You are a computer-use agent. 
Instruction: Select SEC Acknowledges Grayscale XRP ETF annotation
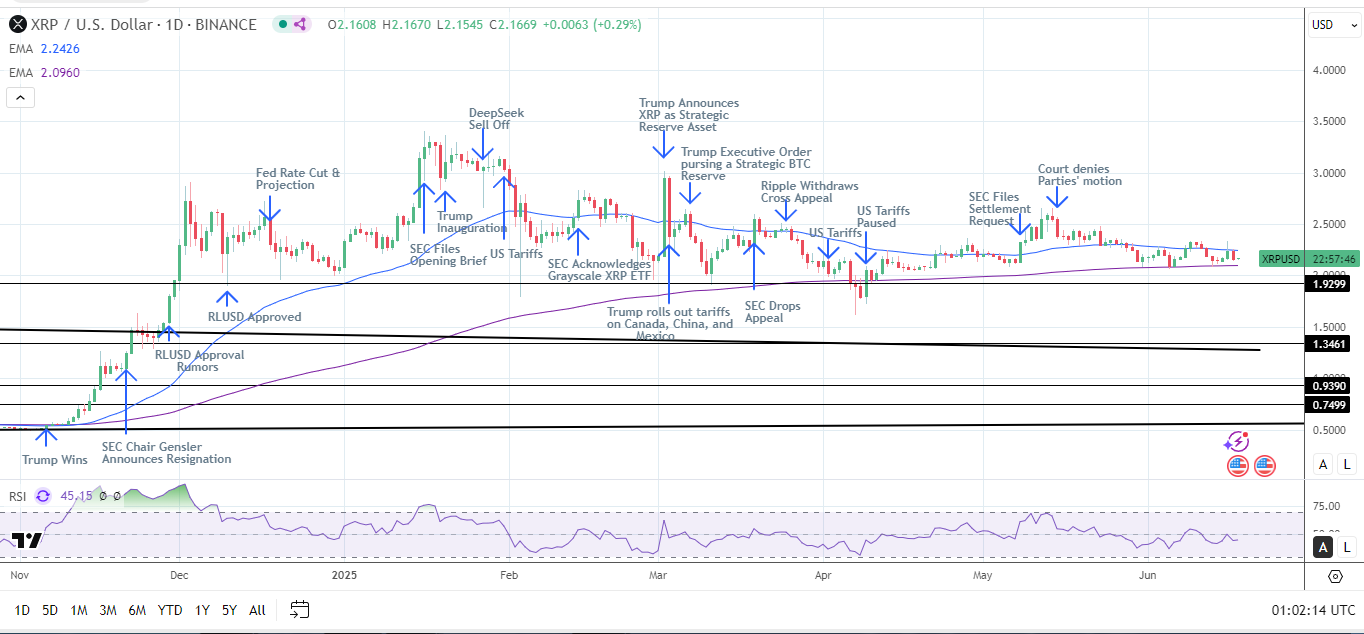(599, 268)
